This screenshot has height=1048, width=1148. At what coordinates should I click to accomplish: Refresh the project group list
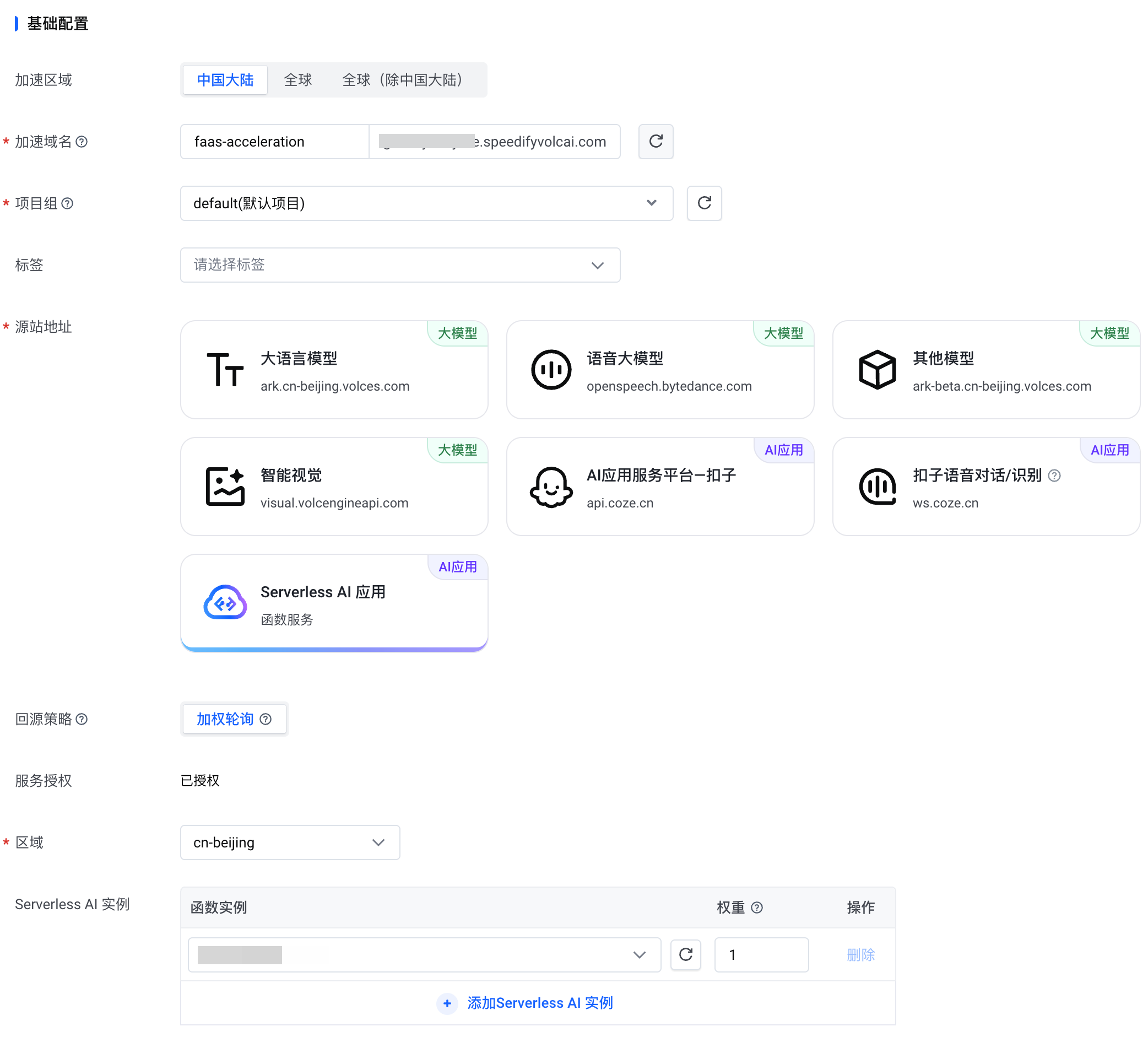705,203
